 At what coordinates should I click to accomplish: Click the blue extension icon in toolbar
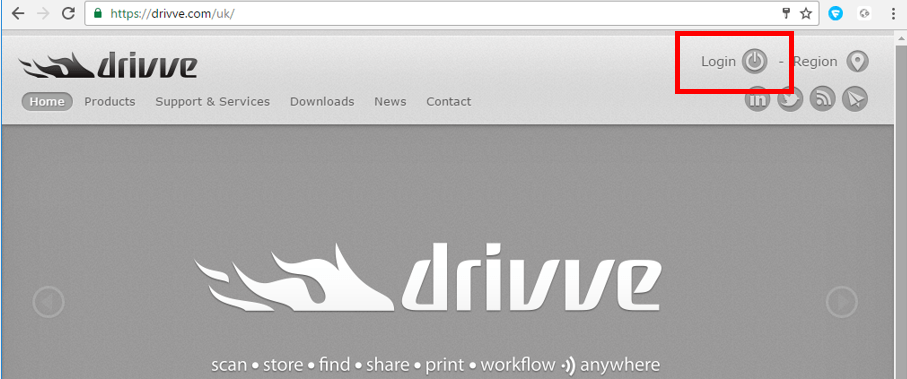tap(835, 13)
